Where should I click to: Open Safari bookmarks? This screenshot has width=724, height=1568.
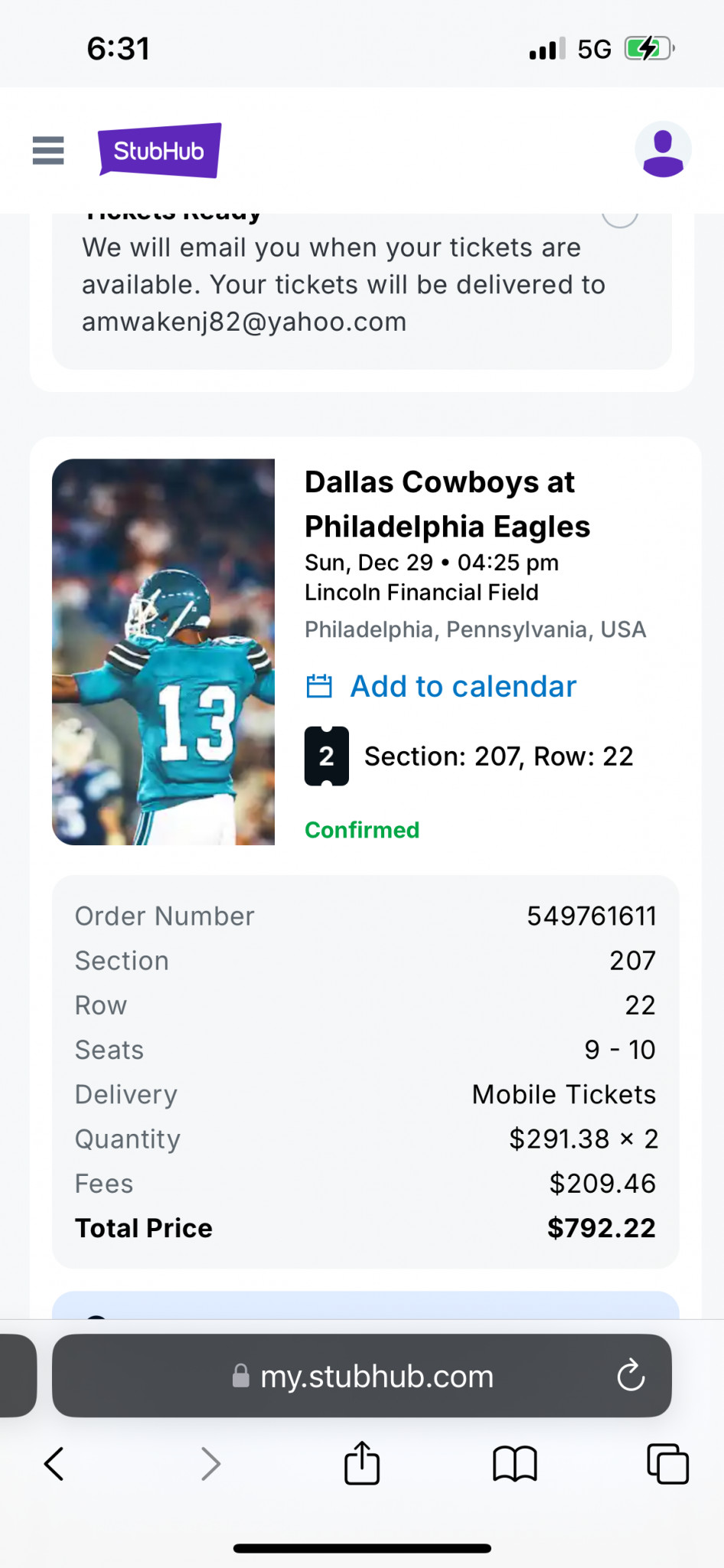pos(515,1464)
